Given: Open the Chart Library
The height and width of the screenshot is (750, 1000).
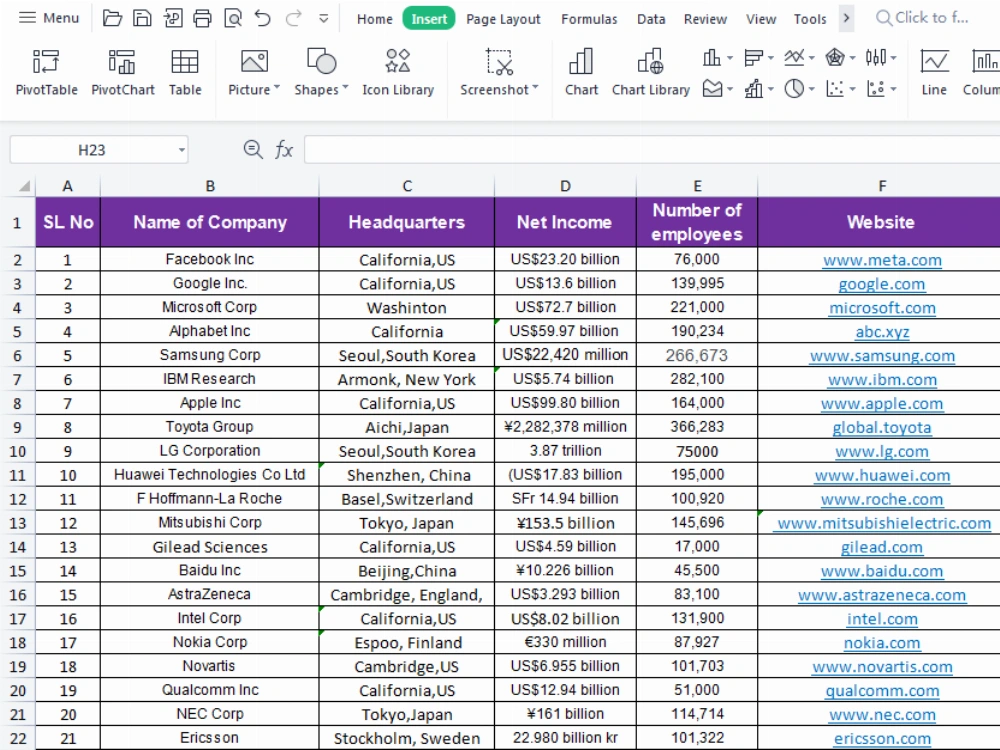Looking at the screenshot, I should coord(651,73).
